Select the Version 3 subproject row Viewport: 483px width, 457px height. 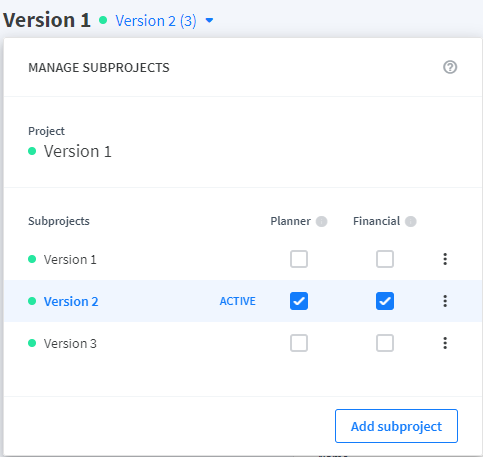243,343
